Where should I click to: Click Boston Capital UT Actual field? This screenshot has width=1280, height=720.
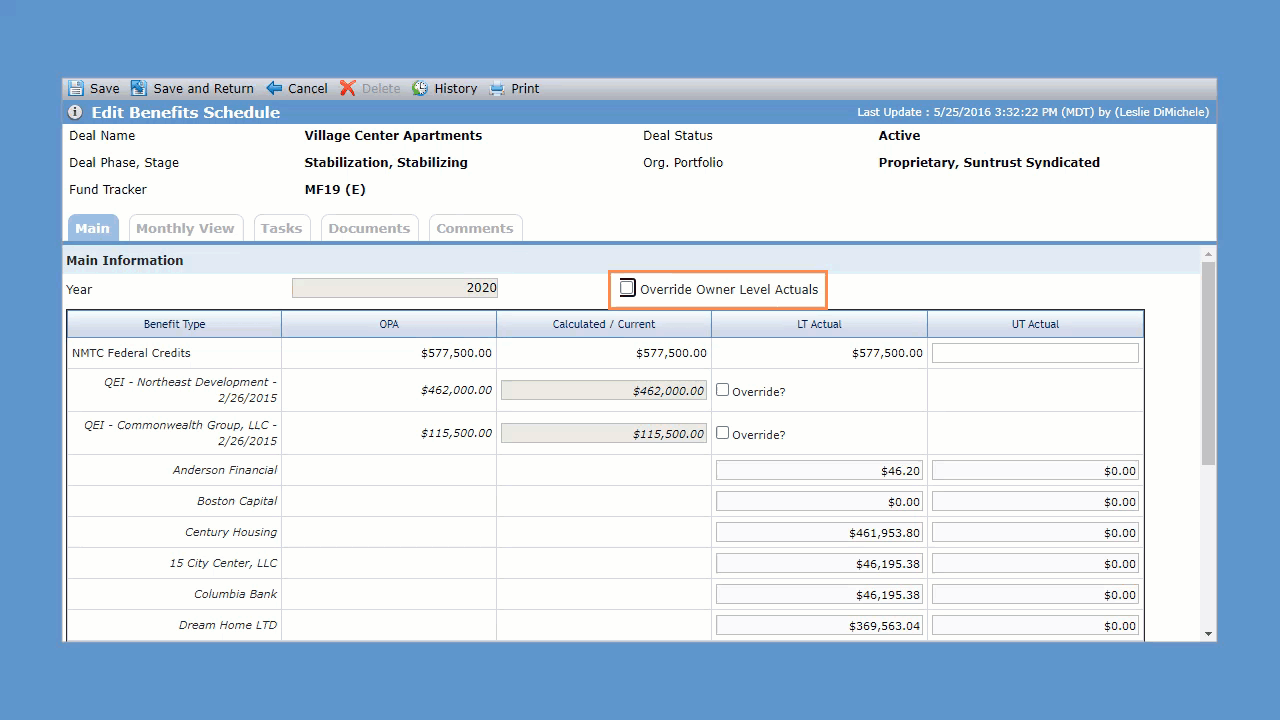click(x=1035, y=502)
